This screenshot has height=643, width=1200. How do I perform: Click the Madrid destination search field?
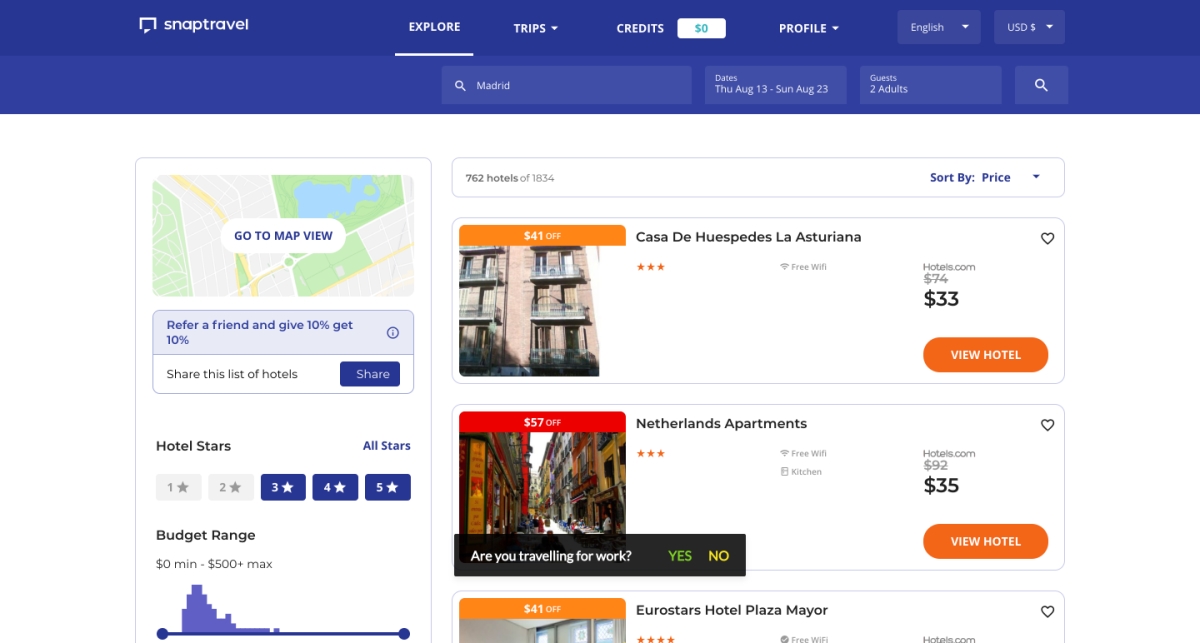click(x=566, y=85)
